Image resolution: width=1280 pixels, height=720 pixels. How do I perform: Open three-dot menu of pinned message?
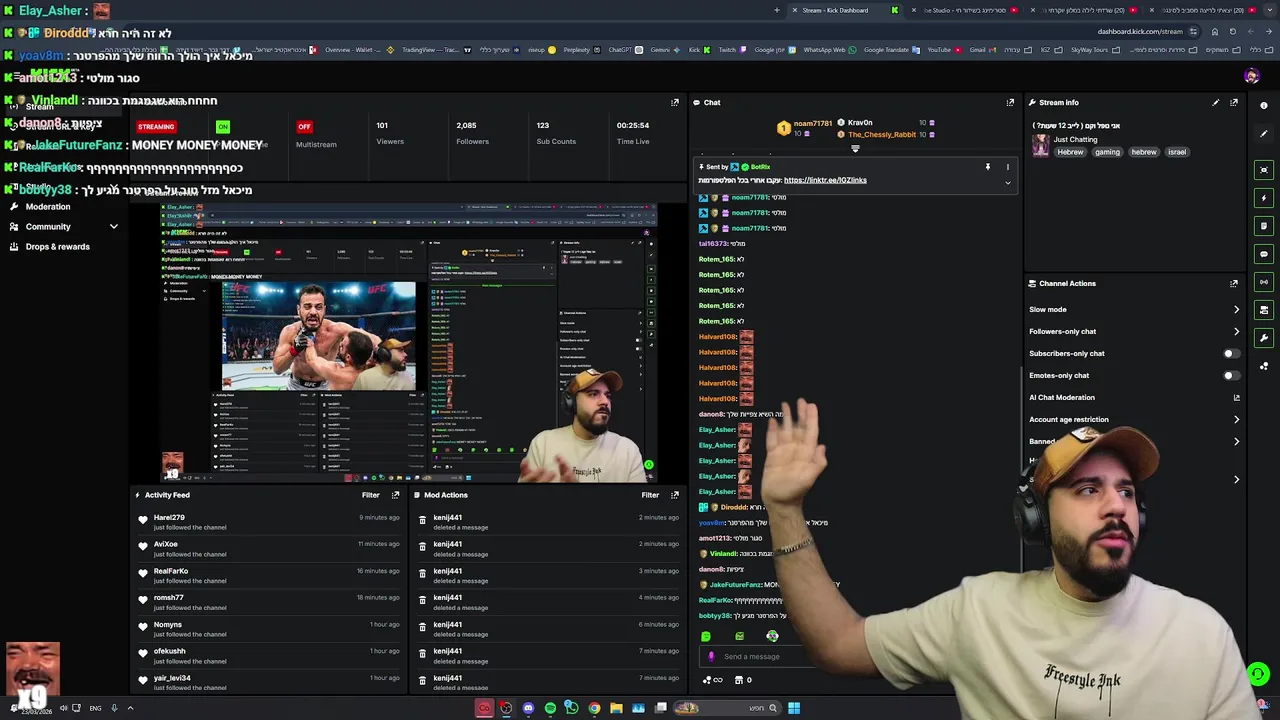coord(1007,167)
